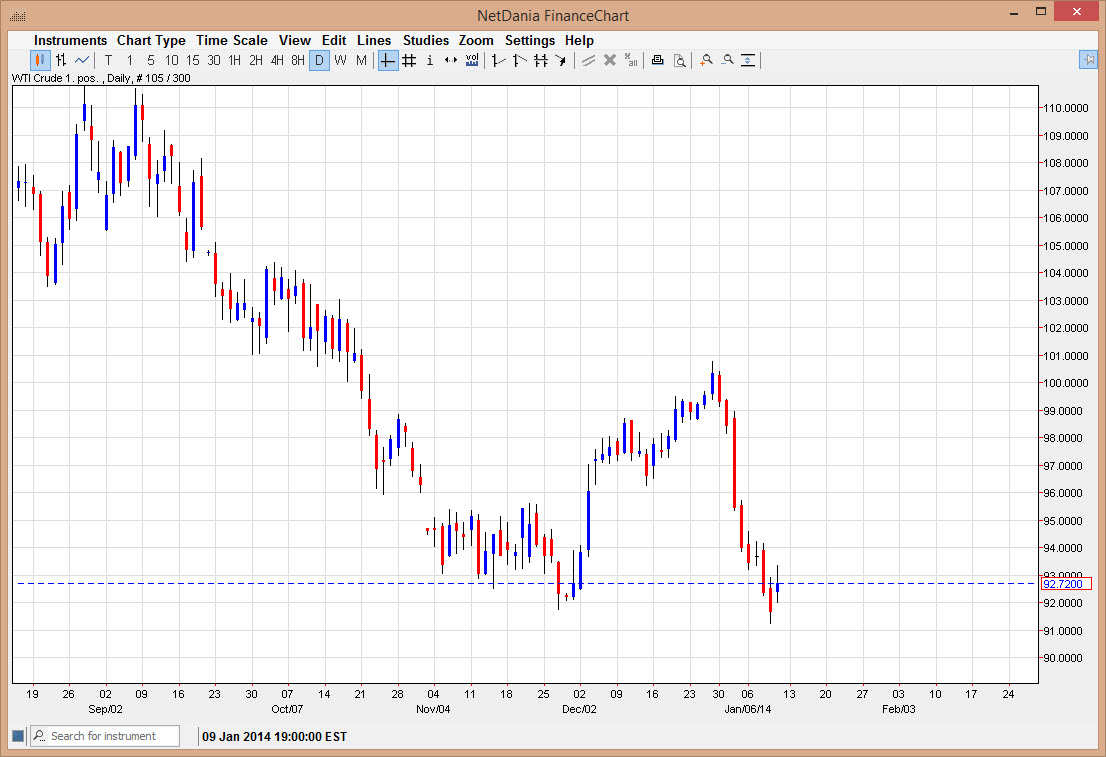Open the Studies menu

426,40
